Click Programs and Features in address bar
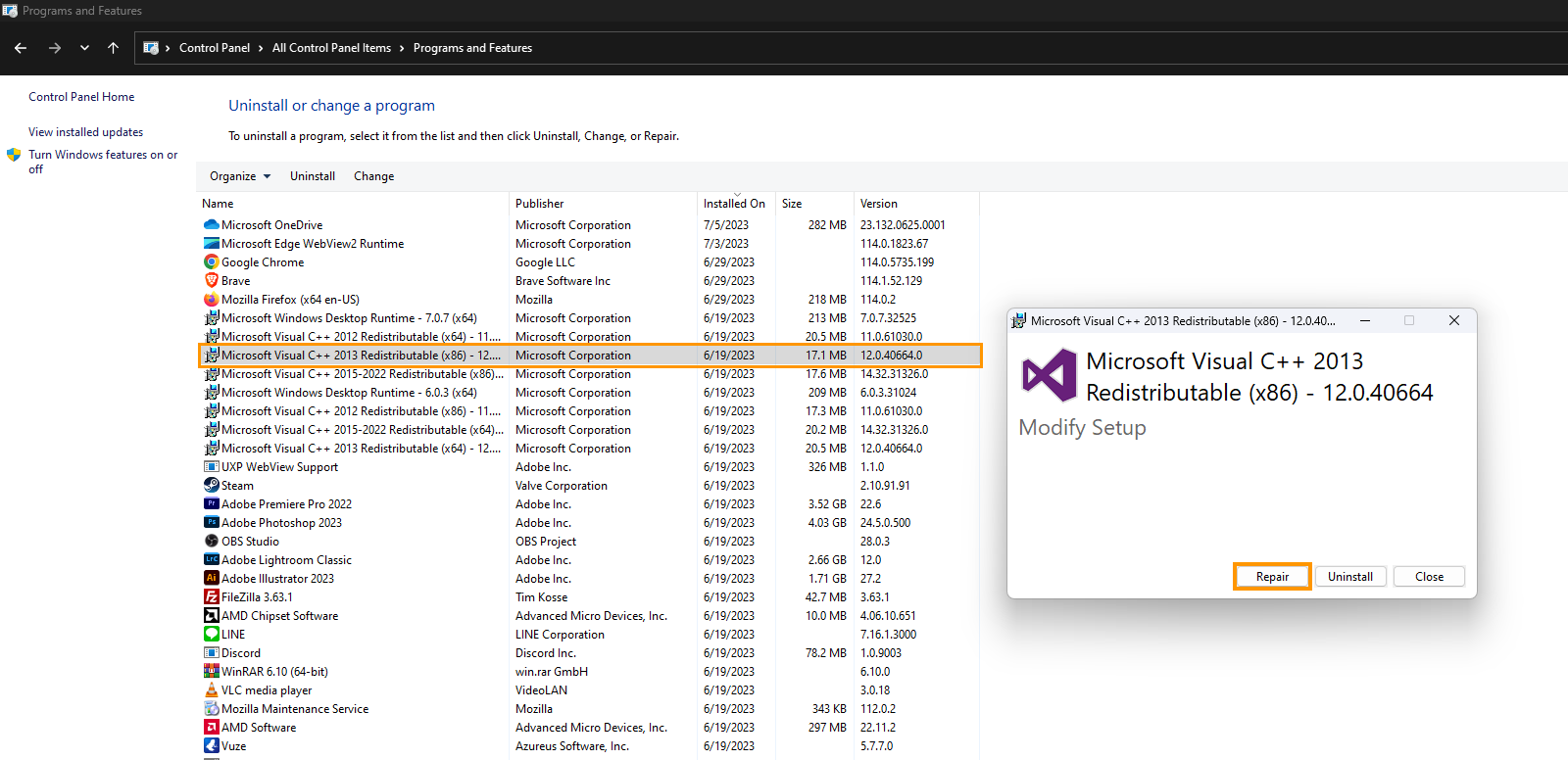This screenshot has height=760, width=1568. pos(472,48)
